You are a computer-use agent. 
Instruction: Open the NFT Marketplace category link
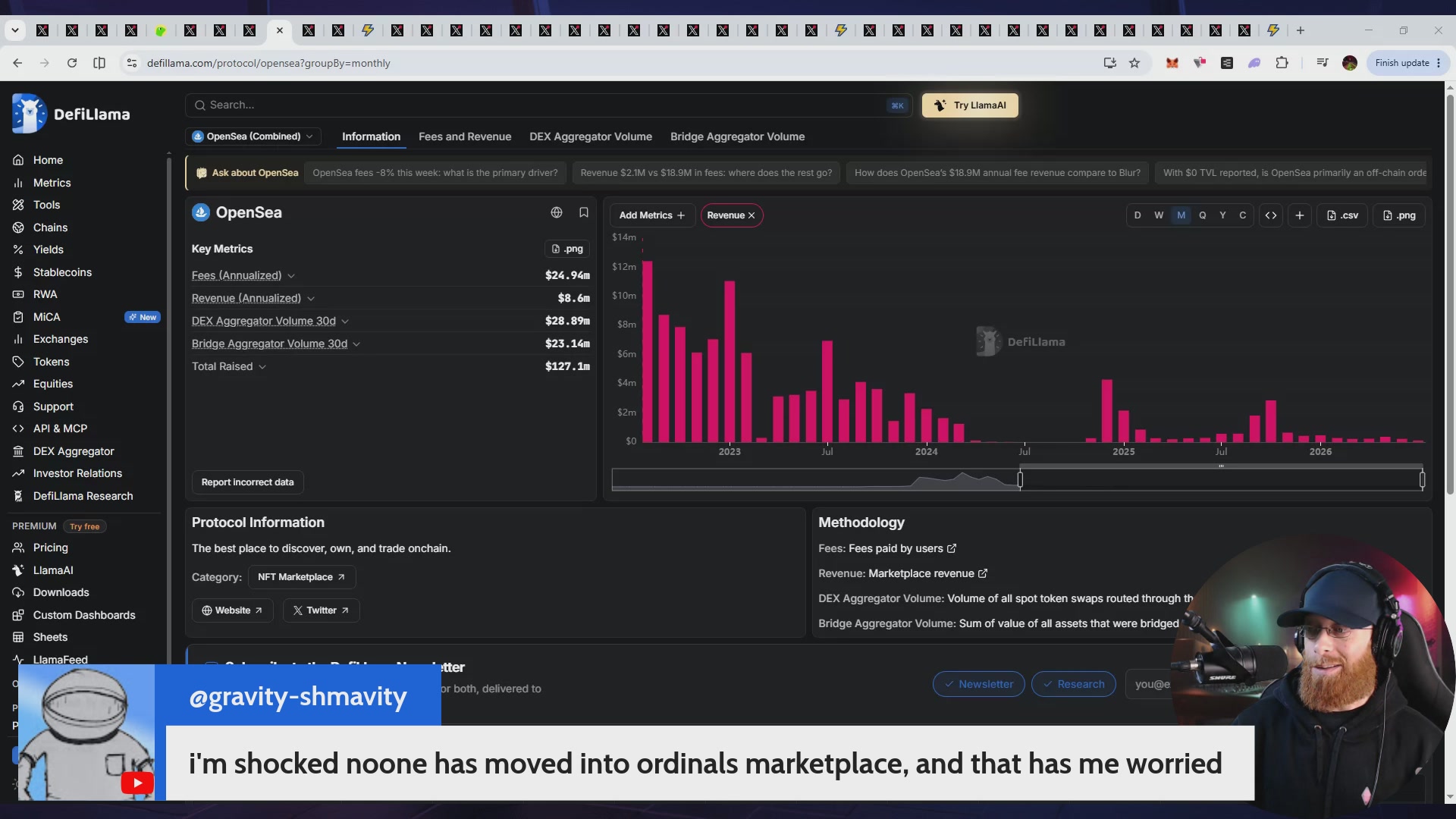coord(301,577)
